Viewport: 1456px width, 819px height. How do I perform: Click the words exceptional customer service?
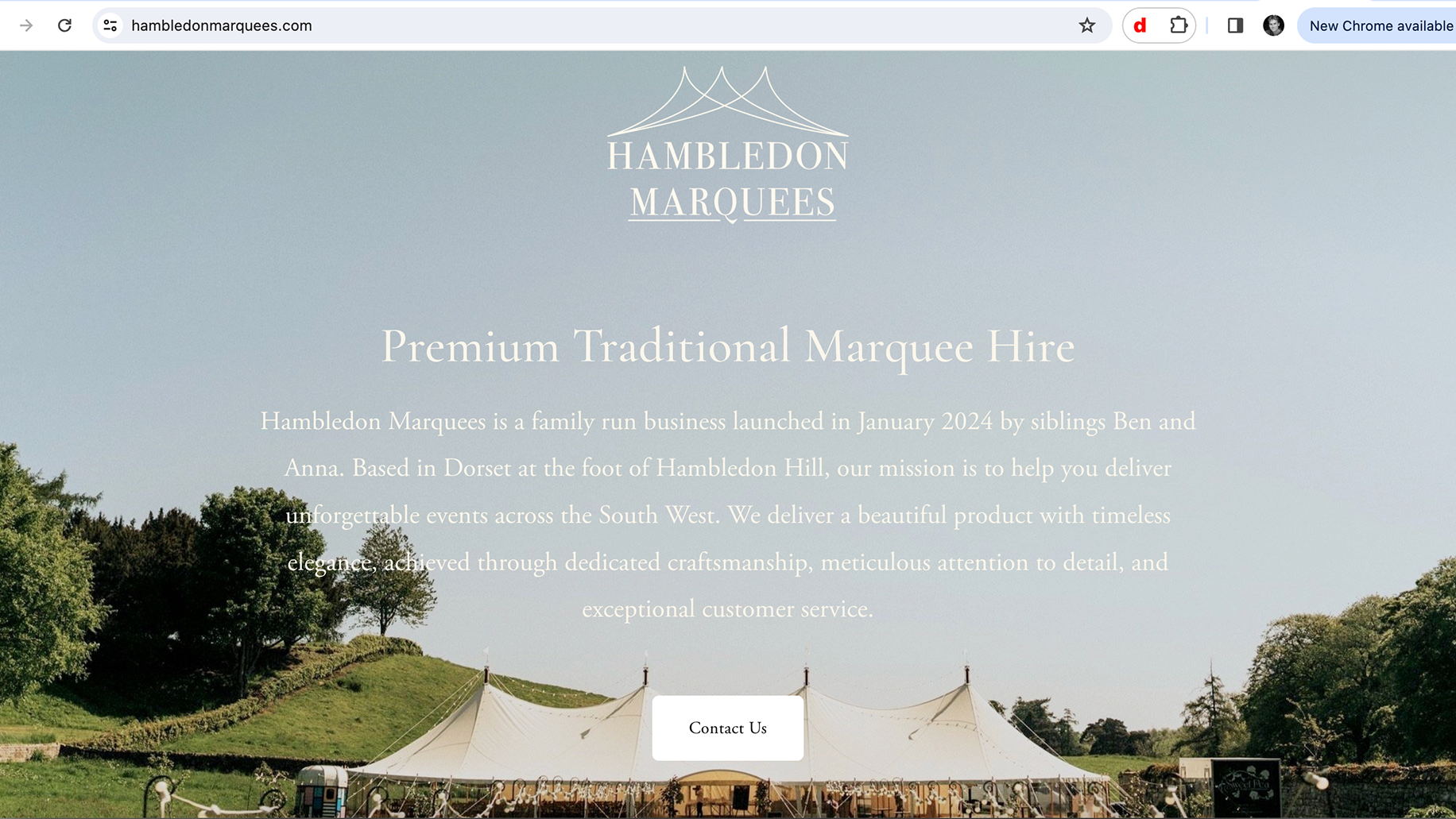point(727,609)
